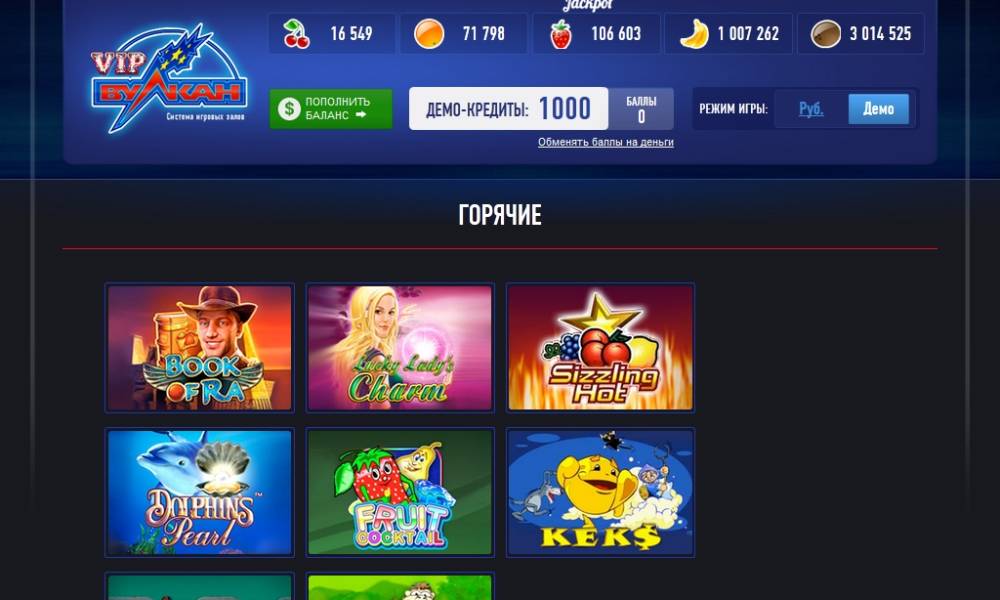Start the Sizzling Hot game

click(x=600, y=348)
